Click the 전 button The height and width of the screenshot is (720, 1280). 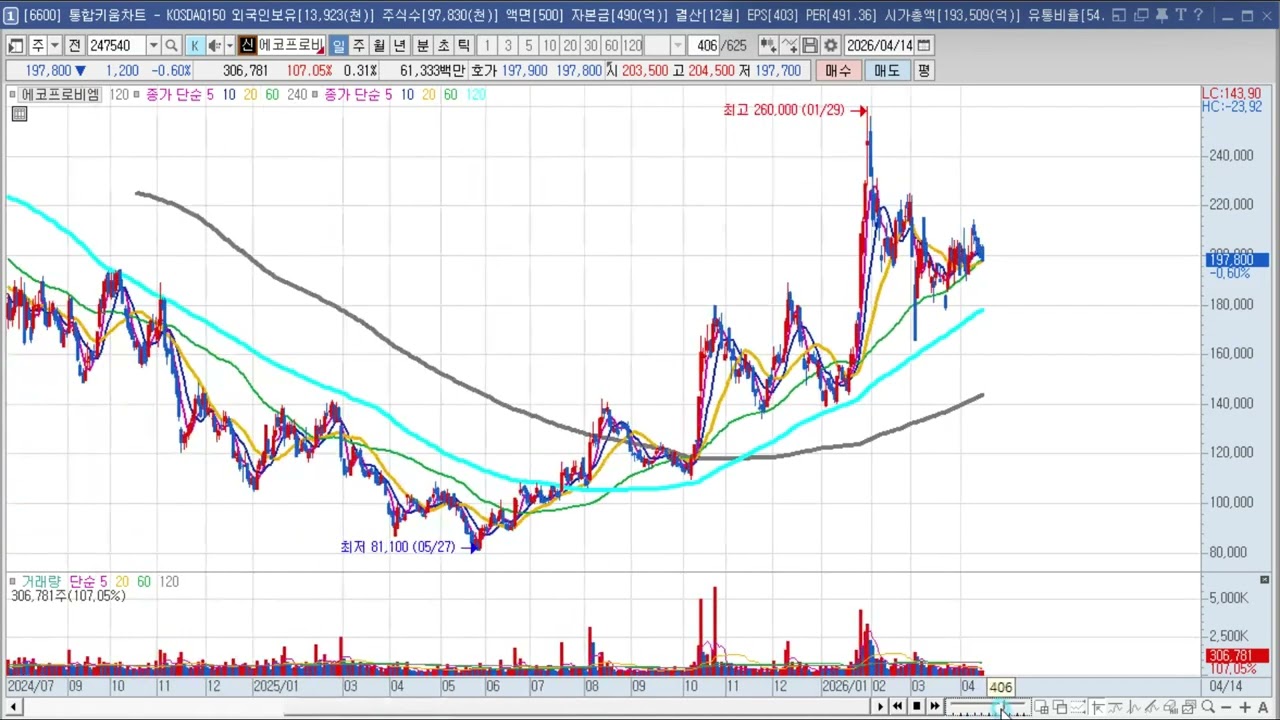click(x=74, y=46)
